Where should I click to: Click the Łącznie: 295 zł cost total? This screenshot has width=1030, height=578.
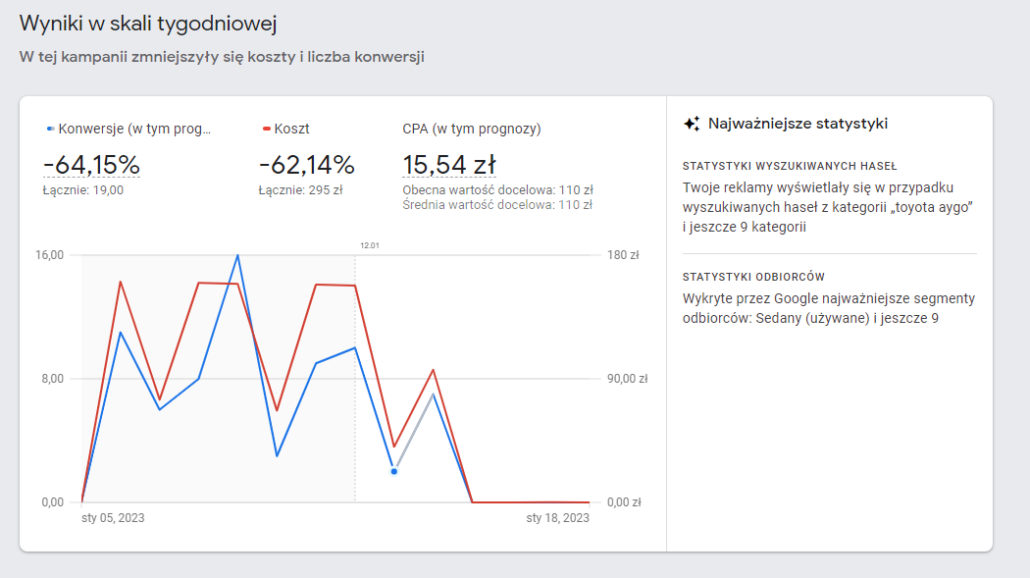coord(300,190)
